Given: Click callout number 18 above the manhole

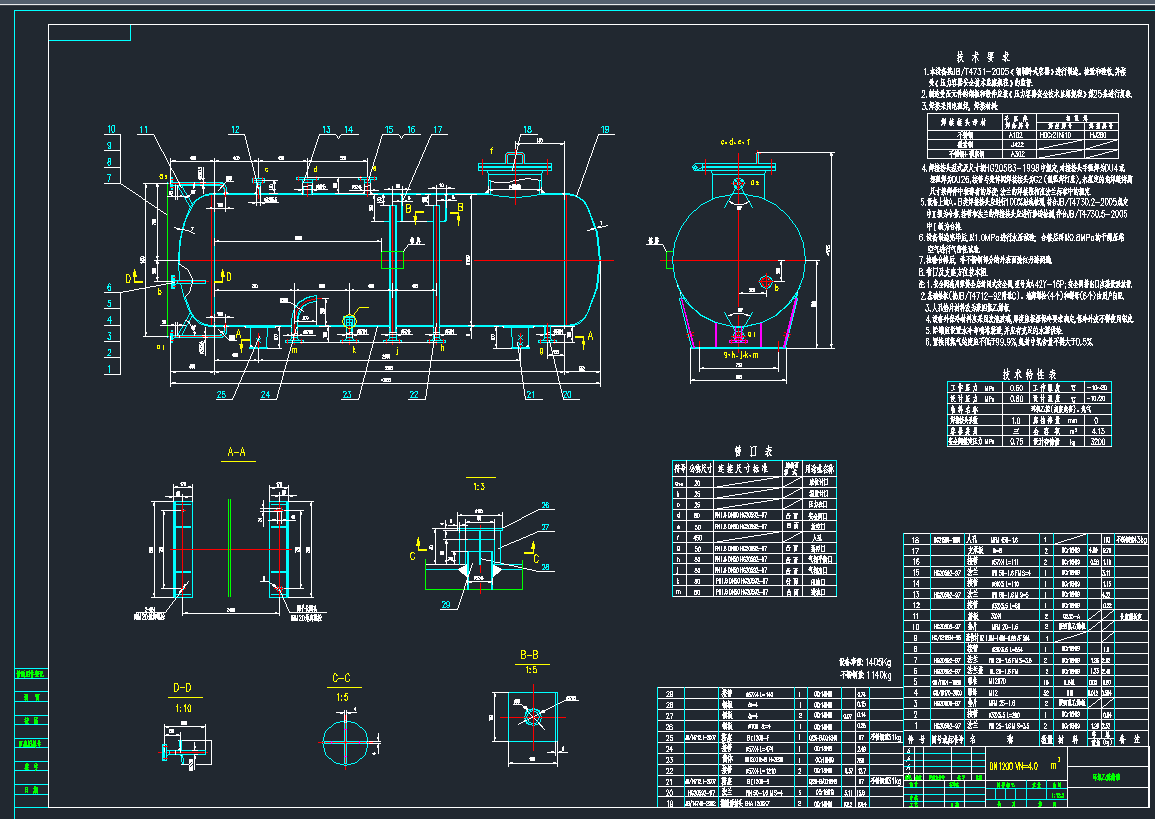Looking at the screenshot, I should (527, 130).
